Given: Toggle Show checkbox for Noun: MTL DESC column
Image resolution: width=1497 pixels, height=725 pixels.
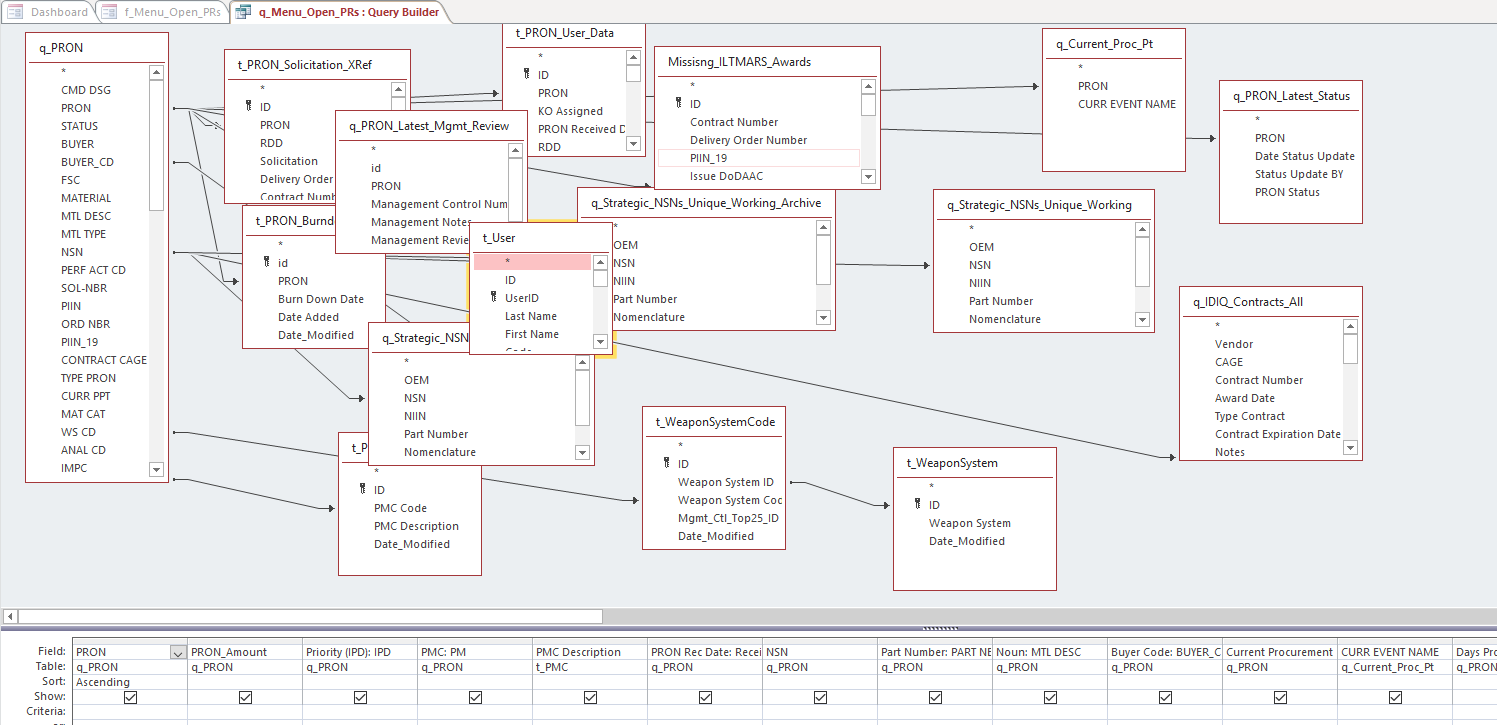Looking at the screenshot, I should coord(1050,697).
